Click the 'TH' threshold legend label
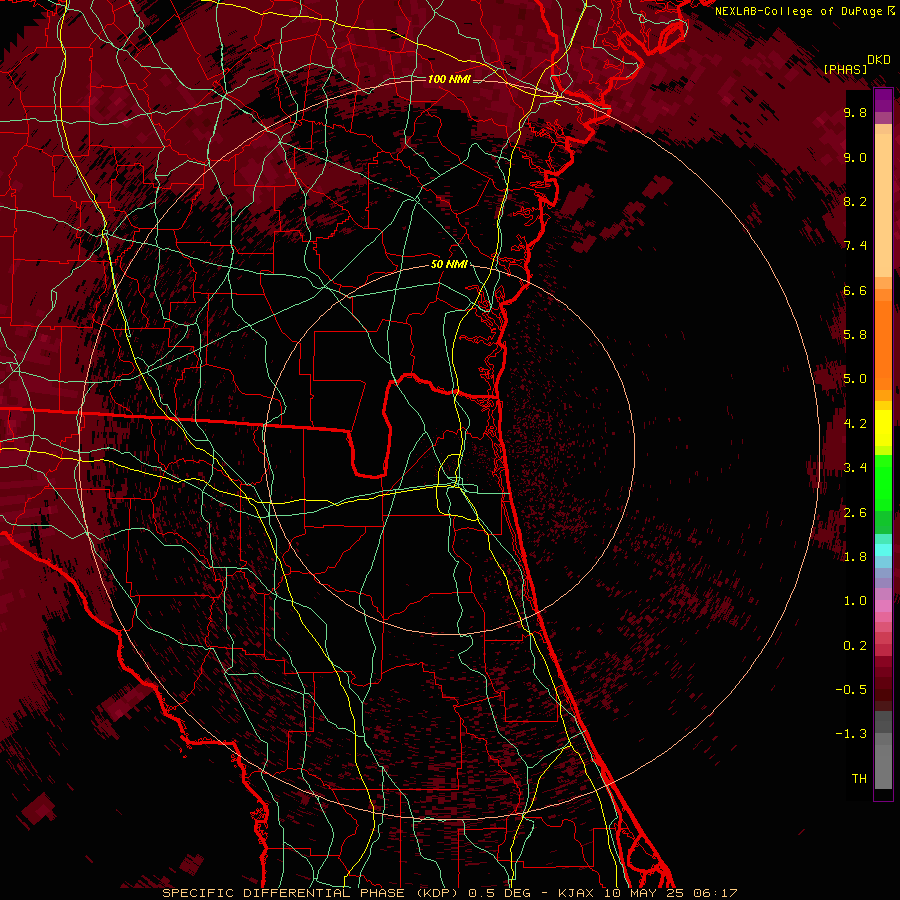The height and width of the screenshot is (900, 900). [859, 778]
